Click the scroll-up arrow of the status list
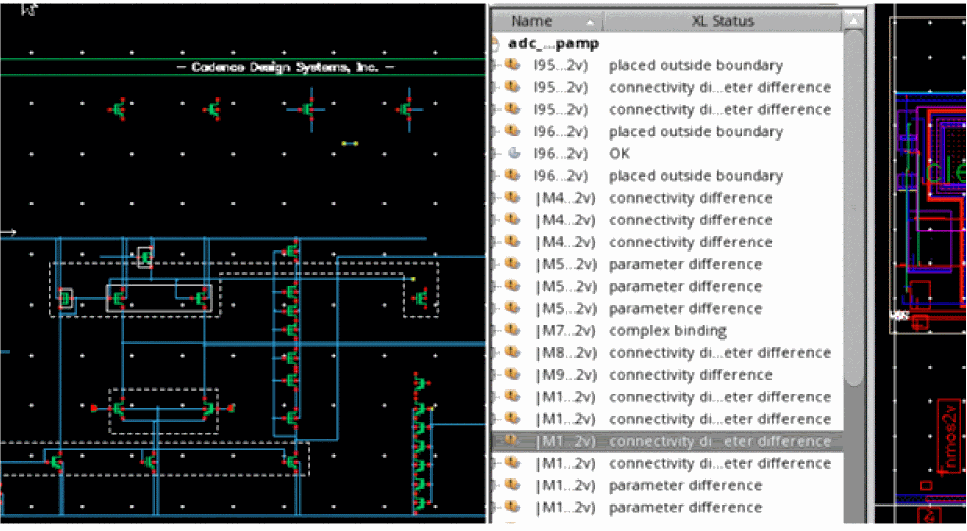The image size is (967, 531). (853, 21)
